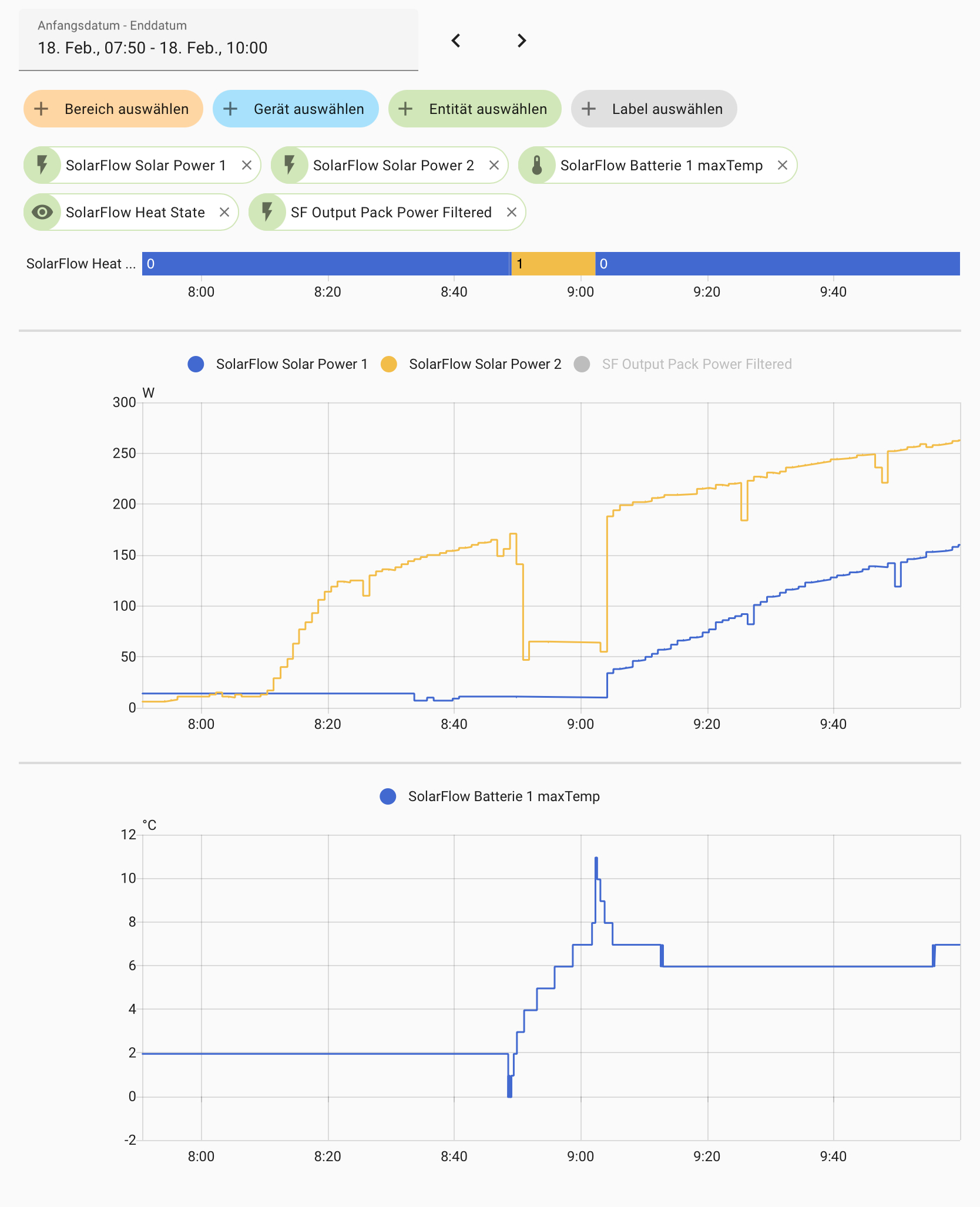Screen dimensions: 980x1207
Task: Open the start and end date field
Action: (218, 40)
